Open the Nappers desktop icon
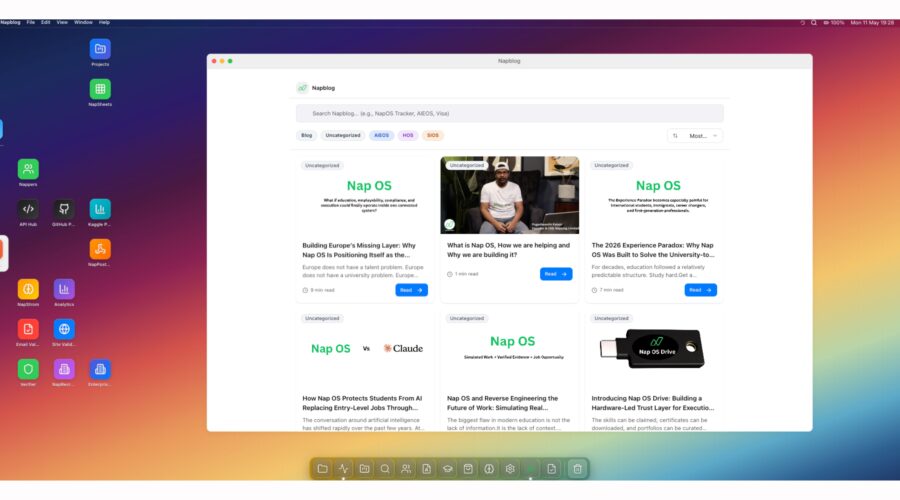 pyautogui.click(x=28, y=169)
